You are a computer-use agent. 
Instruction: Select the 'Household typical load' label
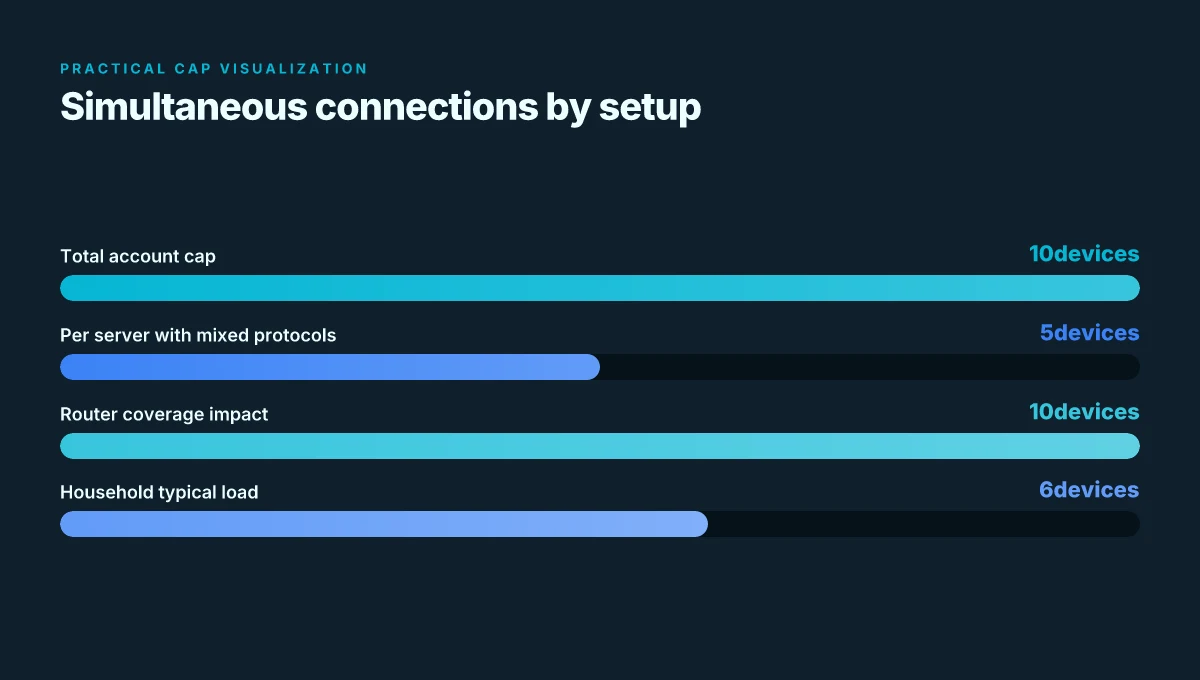pyautogui.click(x=159, y=492)
